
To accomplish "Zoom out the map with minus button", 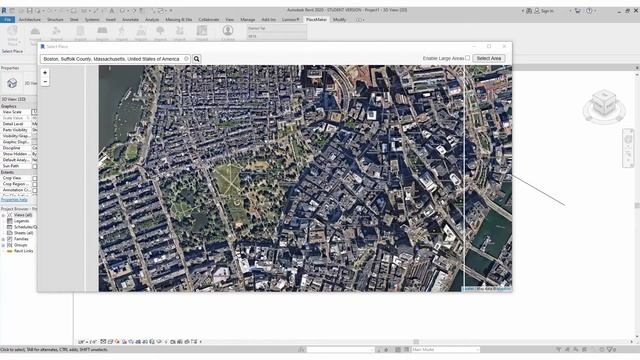I will pos(45,82).
